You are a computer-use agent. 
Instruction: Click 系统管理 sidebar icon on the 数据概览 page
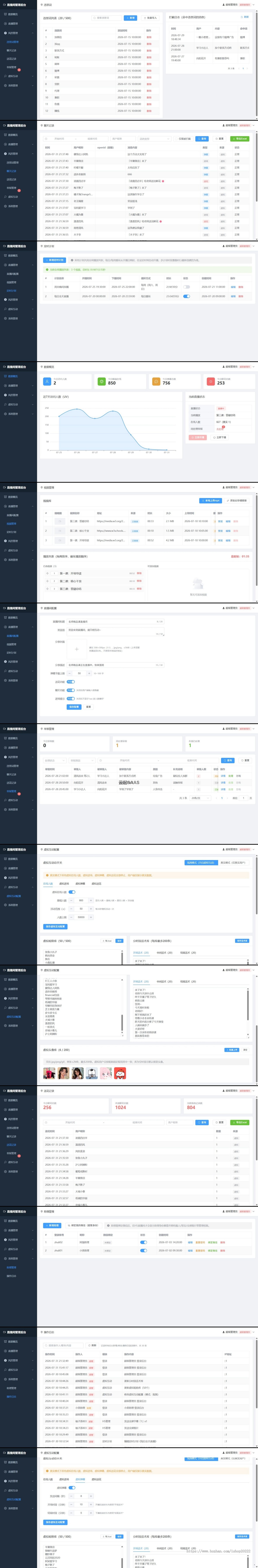[x=6, y=414]
